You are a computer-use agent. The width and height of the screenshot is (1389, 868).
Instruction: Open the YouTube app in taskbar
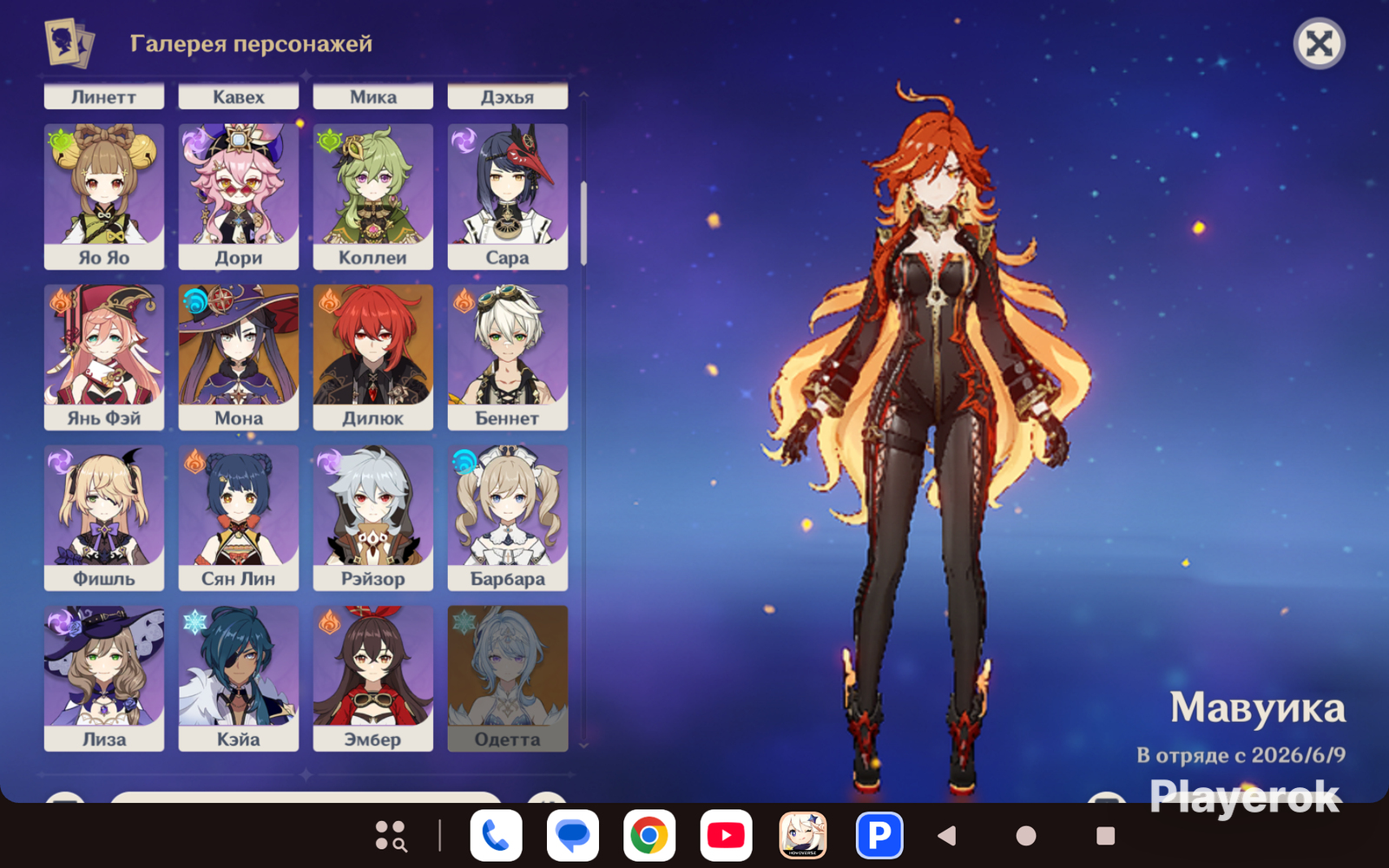coord(726,836)
